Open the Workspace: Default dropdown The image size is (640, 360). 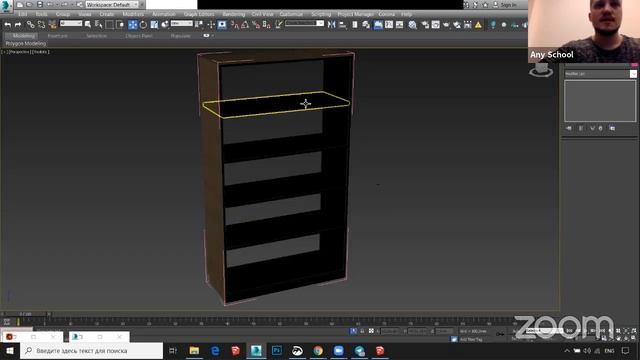point(112,4)
